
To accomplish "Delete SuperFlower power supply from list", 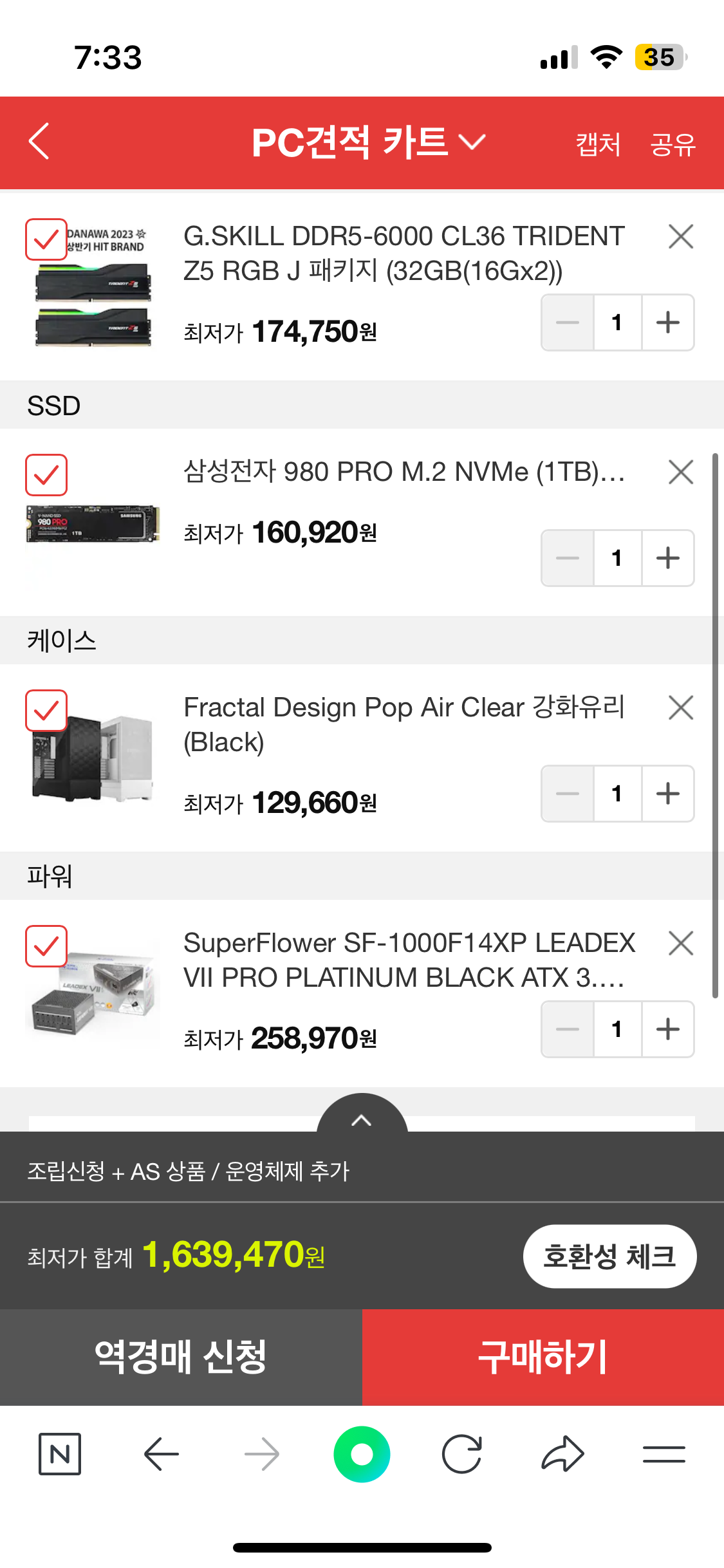I will pos(680,944).
